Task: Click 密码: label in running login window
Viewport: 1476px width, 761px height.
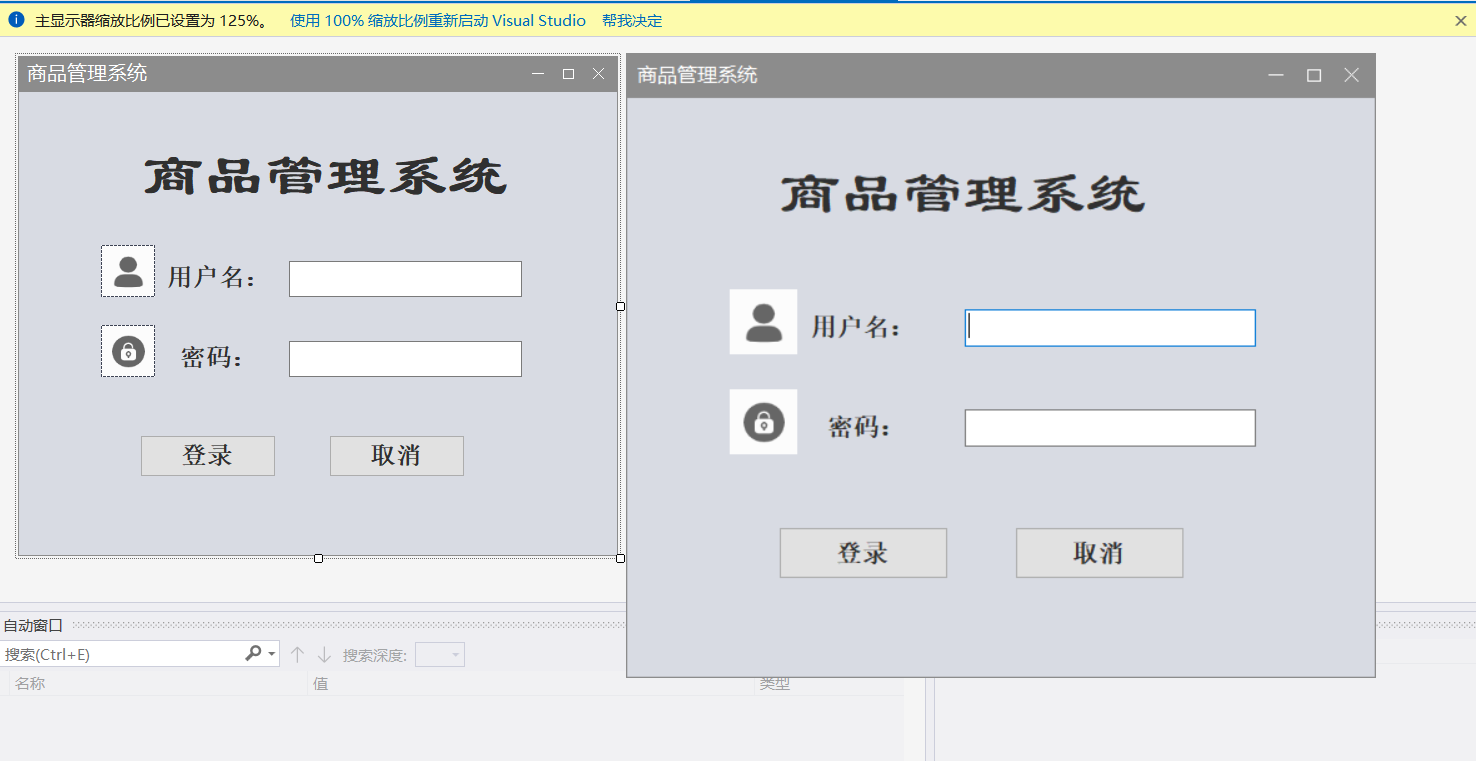Action: click(x=860, y=427)
